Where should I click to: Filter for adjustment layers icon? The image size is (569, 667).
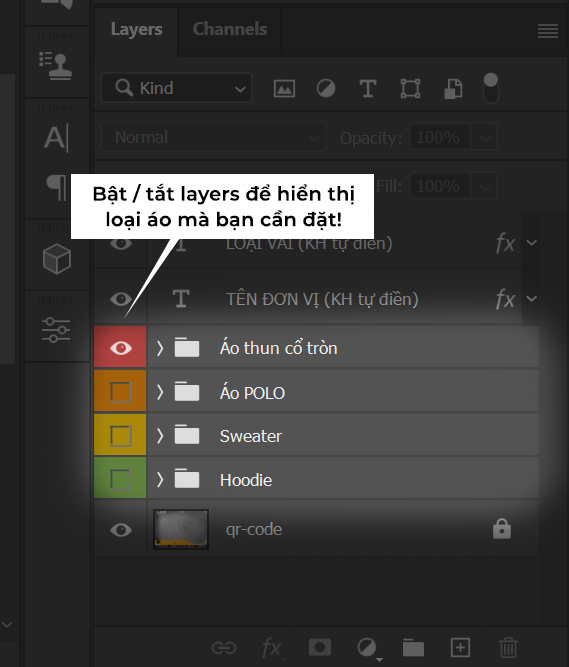pos(326,88)
